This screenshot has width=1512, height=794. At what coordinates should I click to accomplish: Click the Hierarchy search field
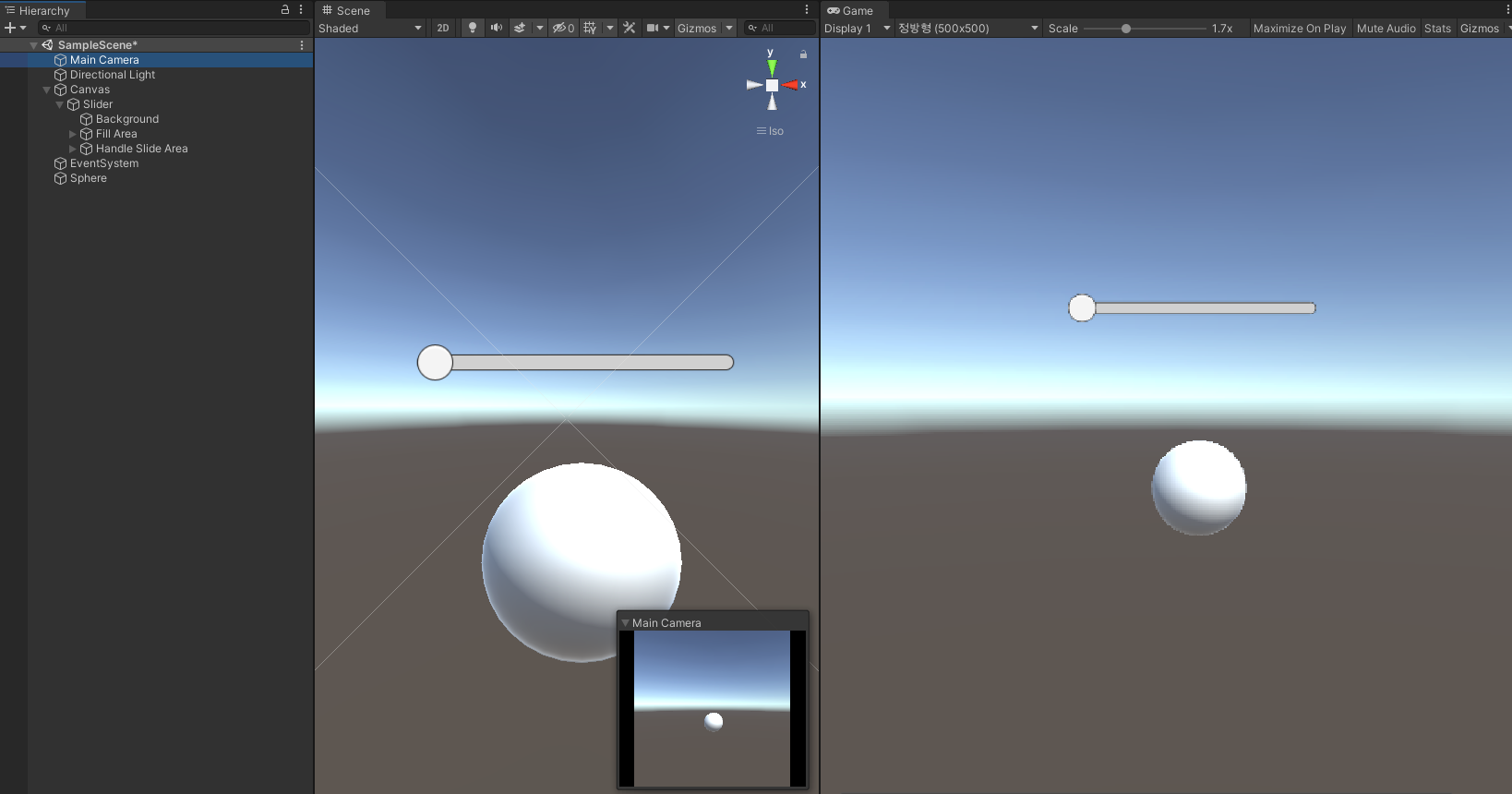click(174, 28)
